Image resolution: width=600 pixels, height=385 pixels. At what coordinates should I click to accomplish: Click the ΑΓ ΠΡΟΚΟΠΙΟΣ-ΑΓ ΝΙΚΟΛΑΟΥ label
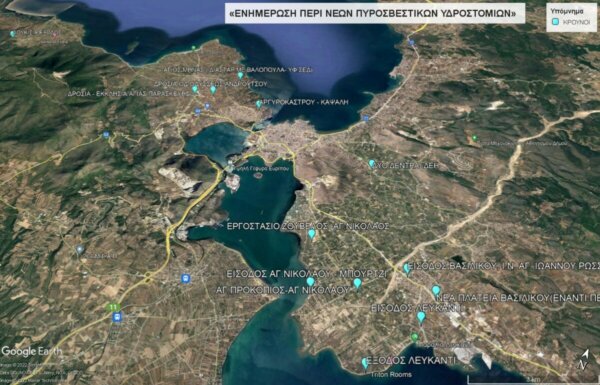282,290
